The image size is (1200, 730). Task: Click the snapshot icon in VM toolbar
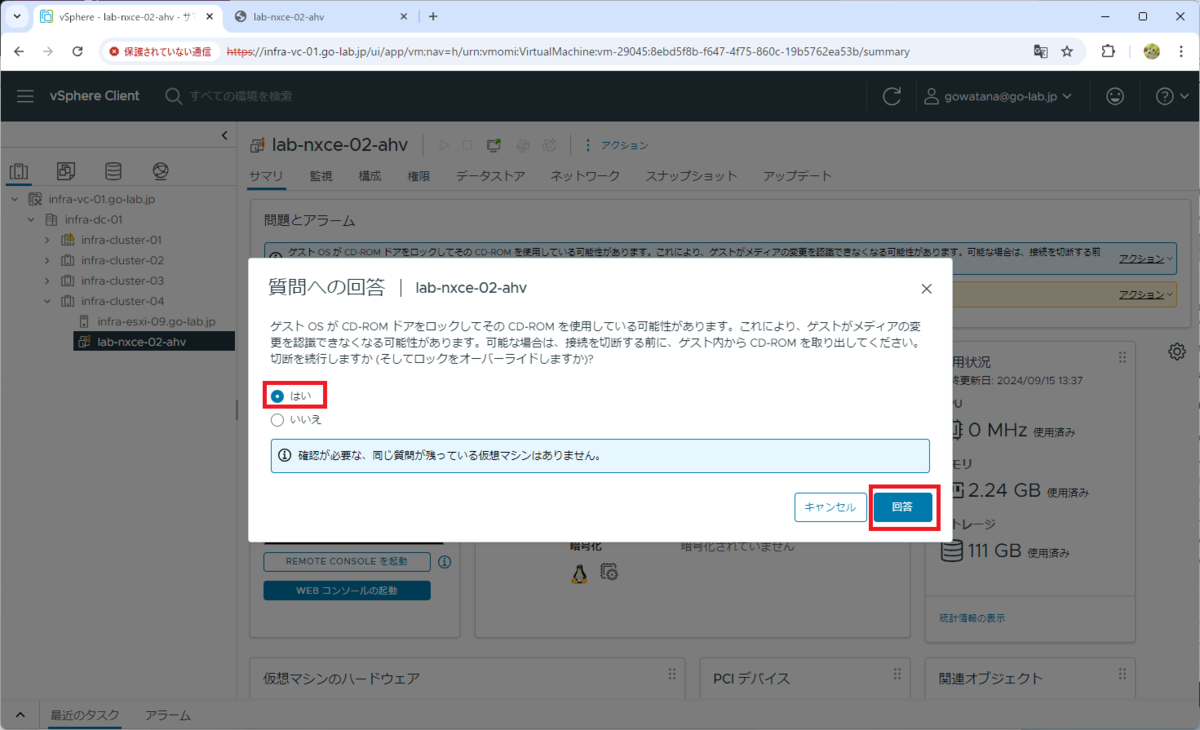click(549, 146)
